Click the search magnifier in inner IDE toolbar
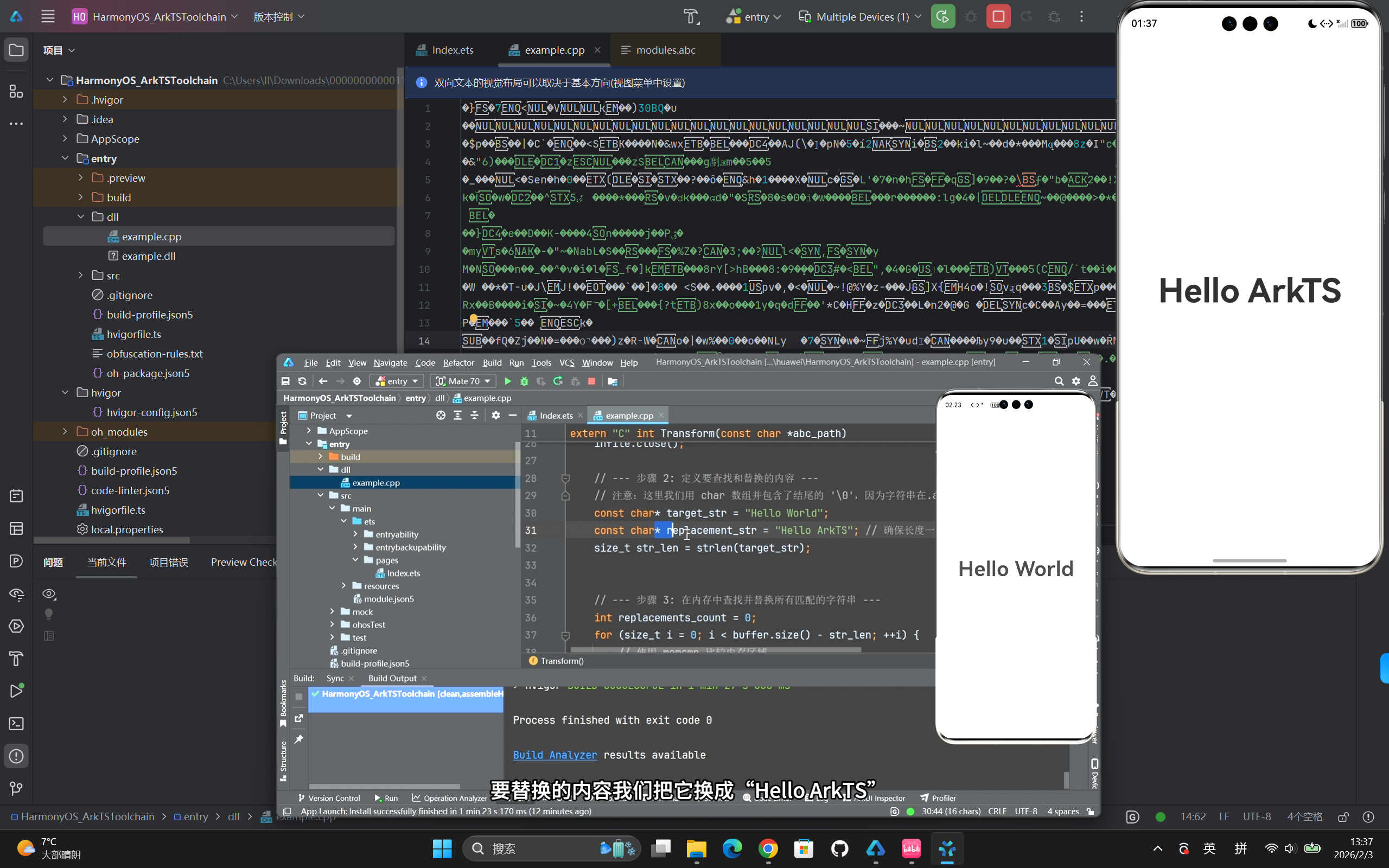 point(1059,381)
